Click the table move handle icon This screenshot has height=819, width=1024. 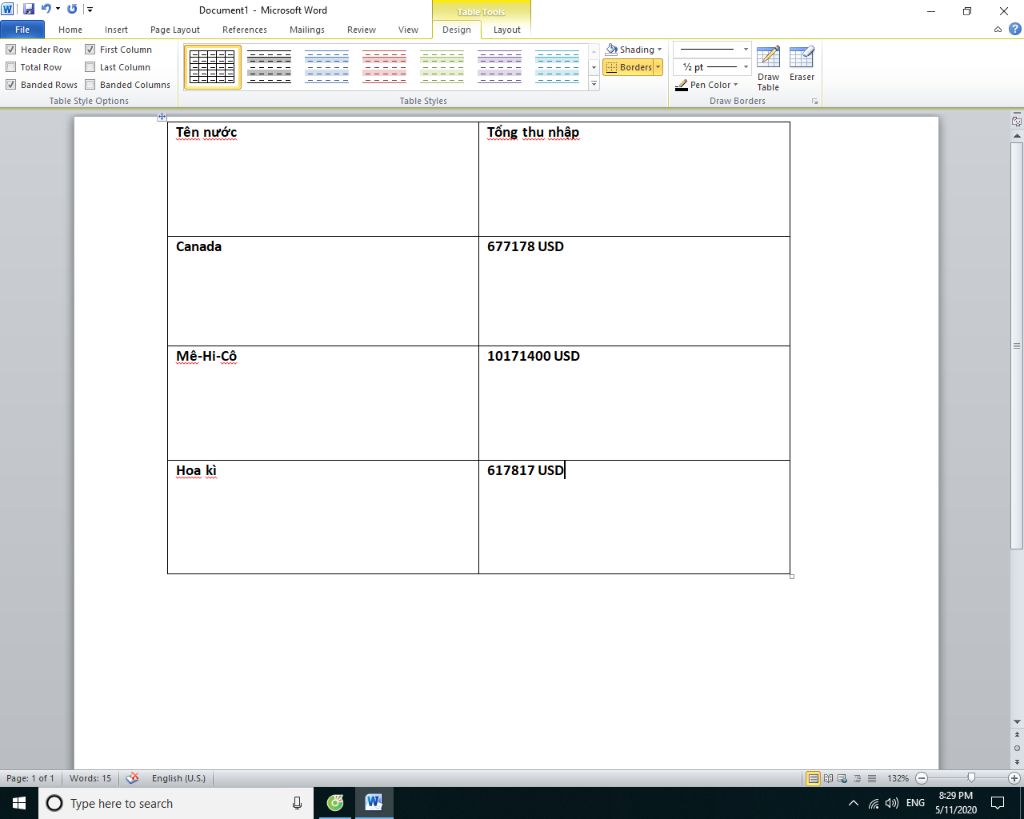161,117
